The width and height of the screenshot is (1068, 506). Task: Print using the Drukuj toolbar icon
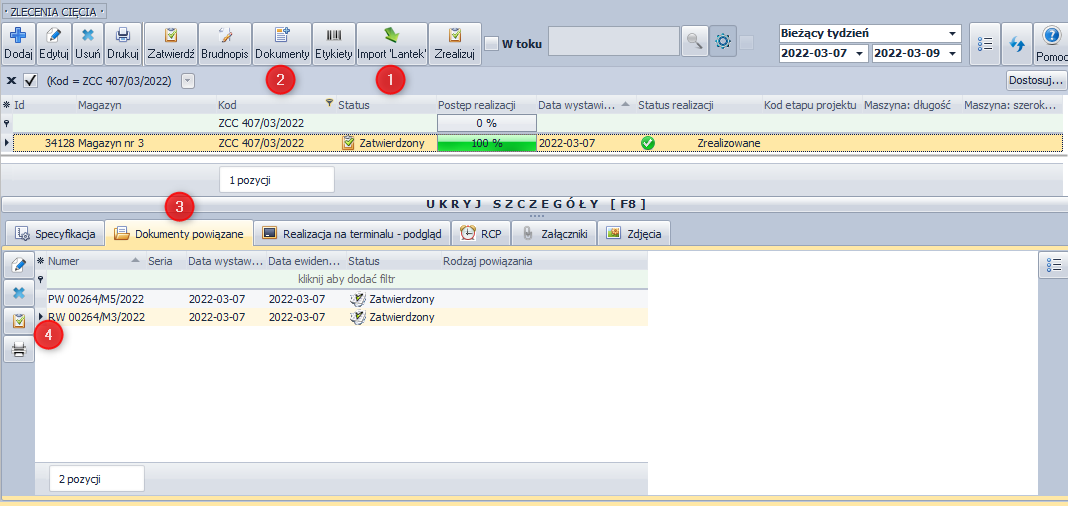[122, 36]
